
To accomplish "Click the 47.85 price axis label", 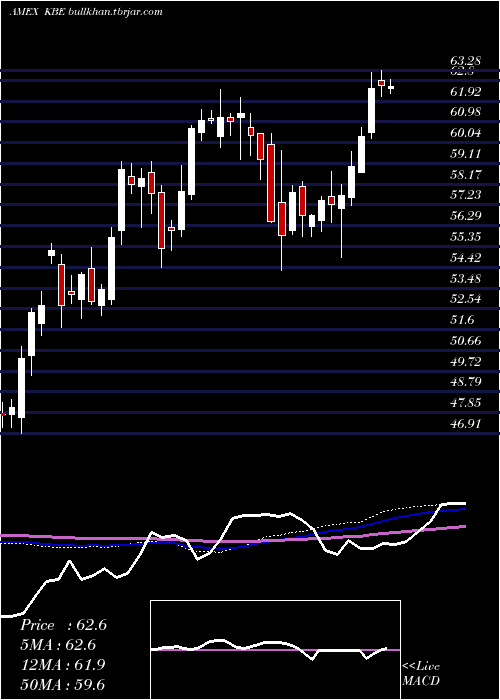I will 466,403.
